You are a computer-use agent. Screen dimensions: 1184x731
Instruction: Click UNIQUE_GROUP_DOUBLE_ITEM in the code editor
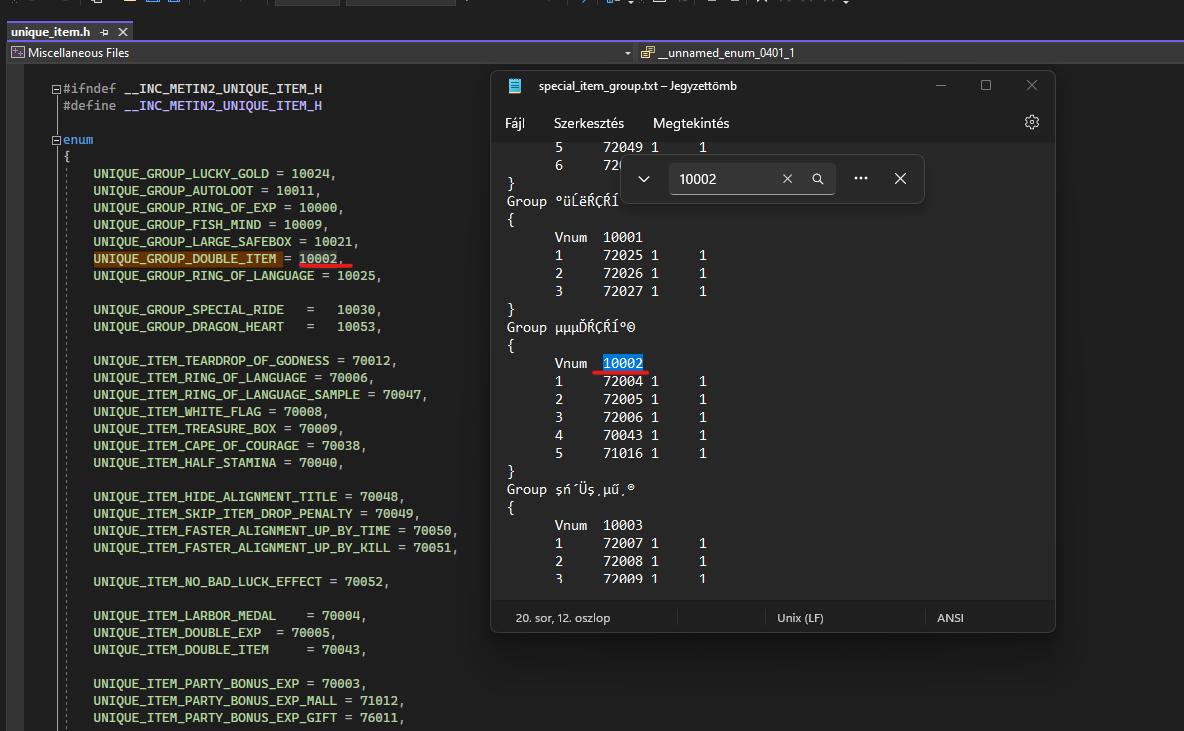point(185,259)
